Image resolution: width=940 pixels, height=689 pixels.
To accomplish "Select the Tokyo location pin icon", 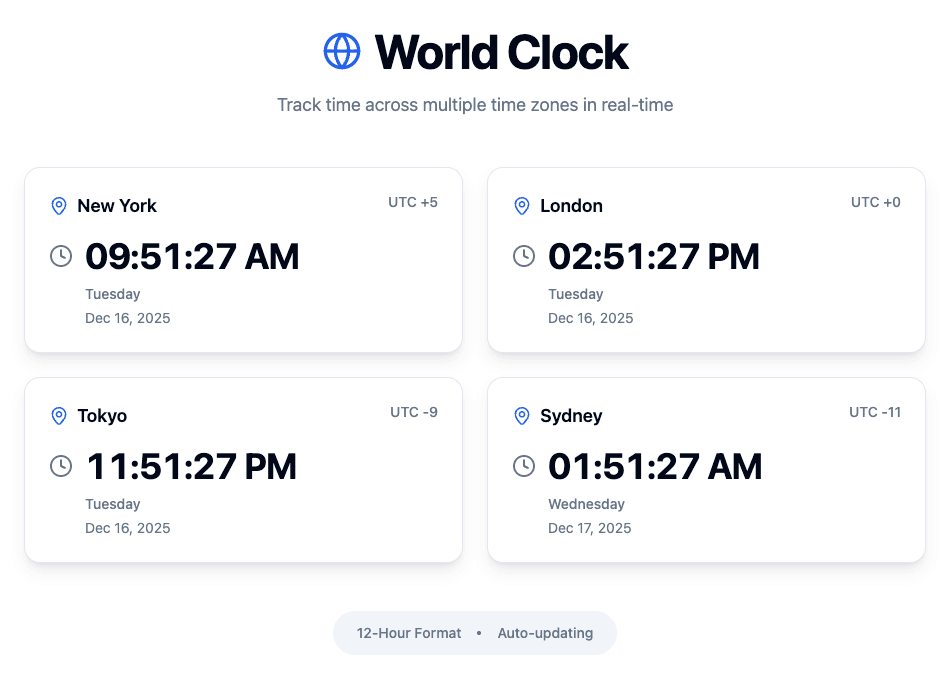I will click(60, 416).
